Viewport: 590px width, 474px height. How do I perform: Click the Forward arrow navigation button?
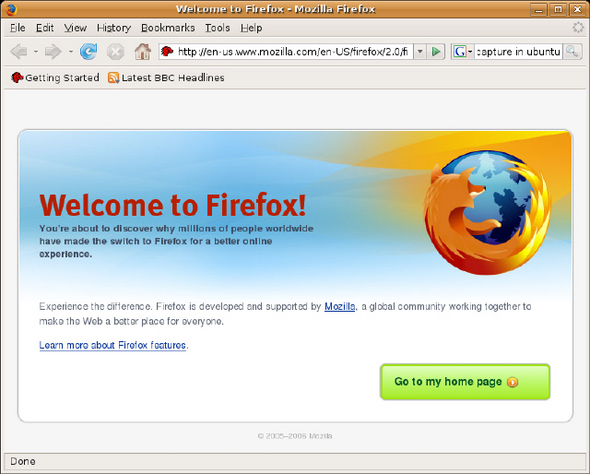tap(53, 52)
